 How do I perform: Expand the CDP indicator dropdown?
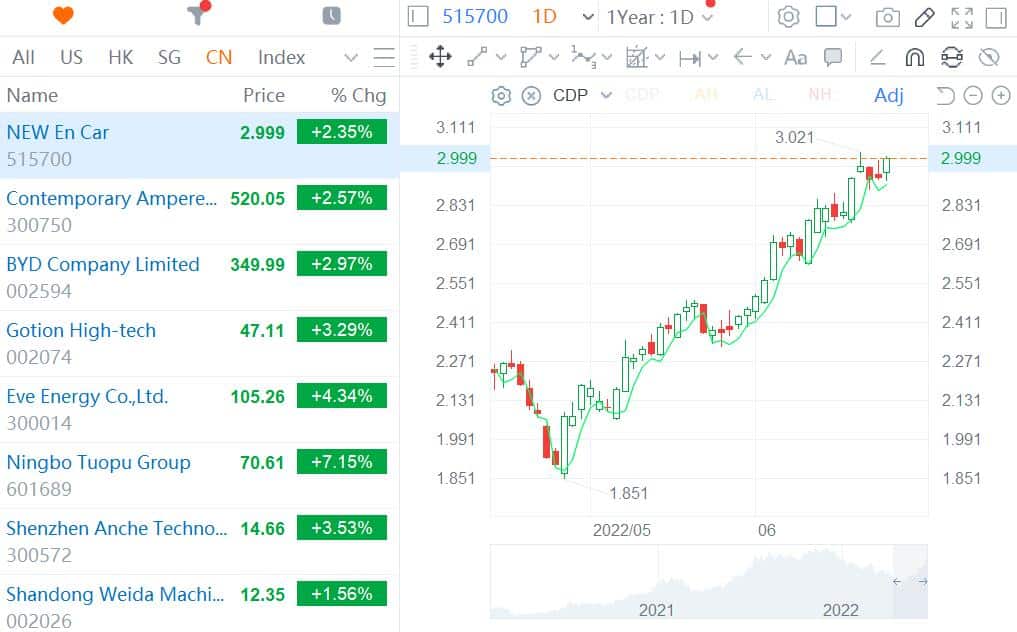click(x=607, y=95)
